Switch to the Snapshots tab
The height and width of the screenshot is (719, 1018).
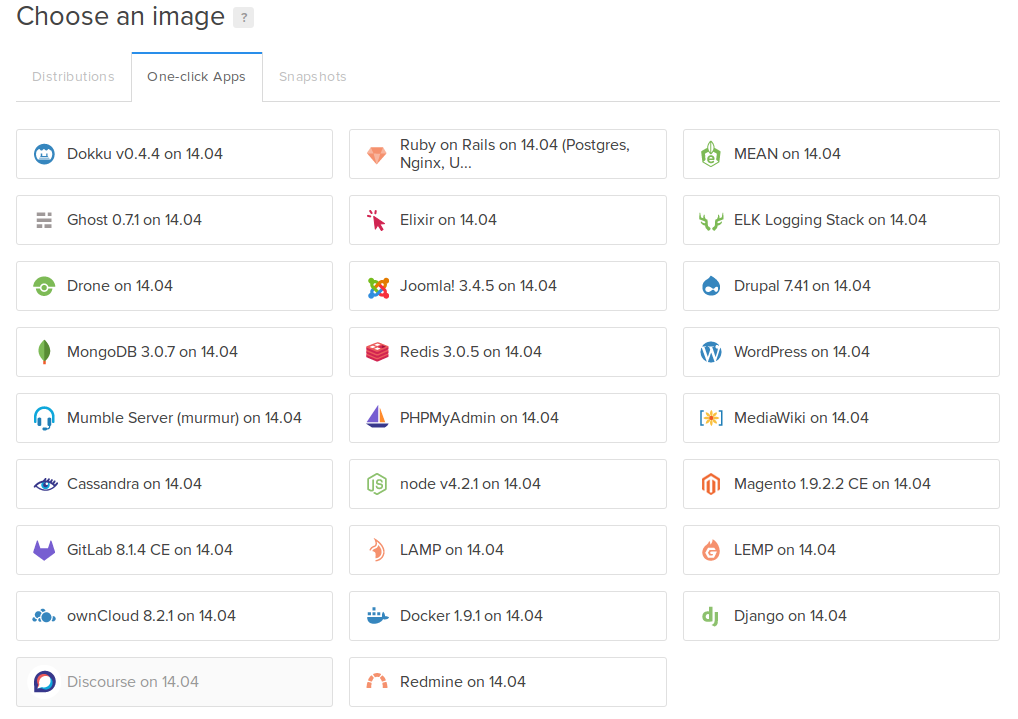(313, 77)
